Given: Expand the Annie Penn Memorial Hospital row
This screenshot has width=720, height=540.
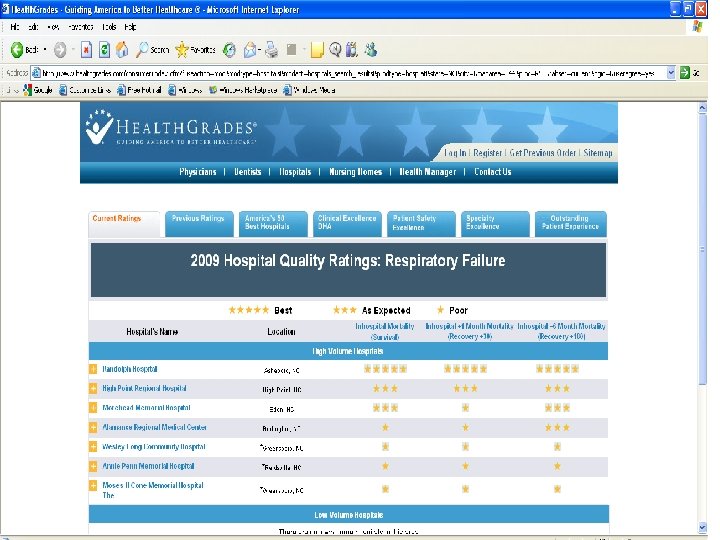Looking at the screenshot, I should [x=93, y=466].
